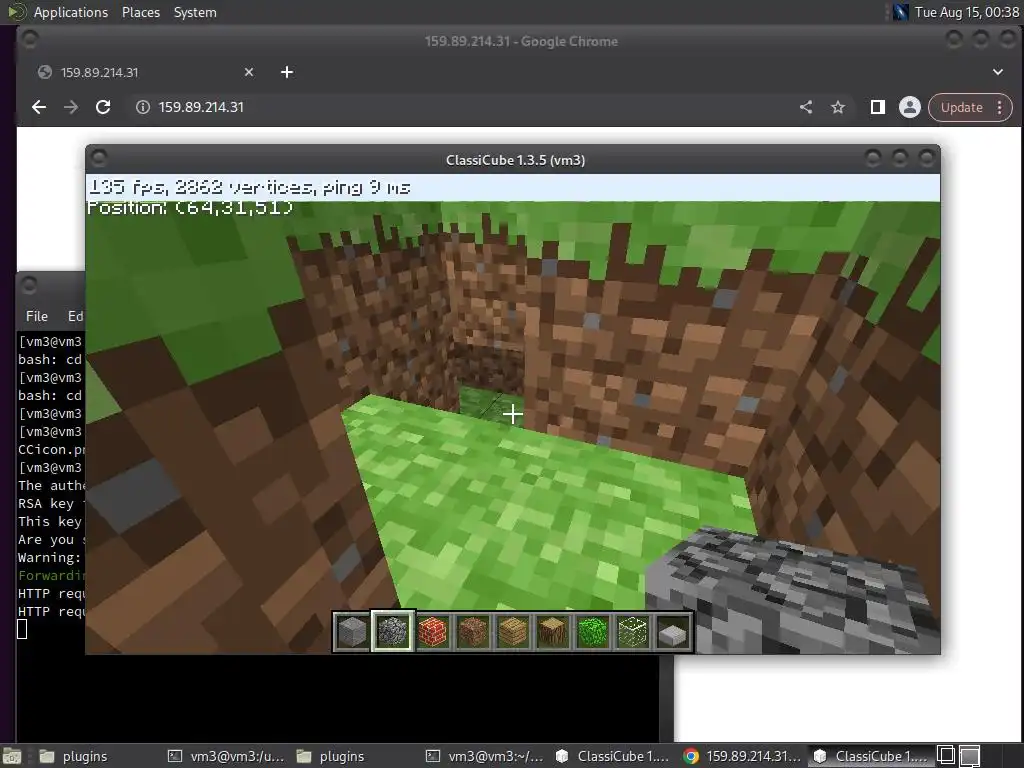Click the Warning line in terminal

(x=50, y=558)
